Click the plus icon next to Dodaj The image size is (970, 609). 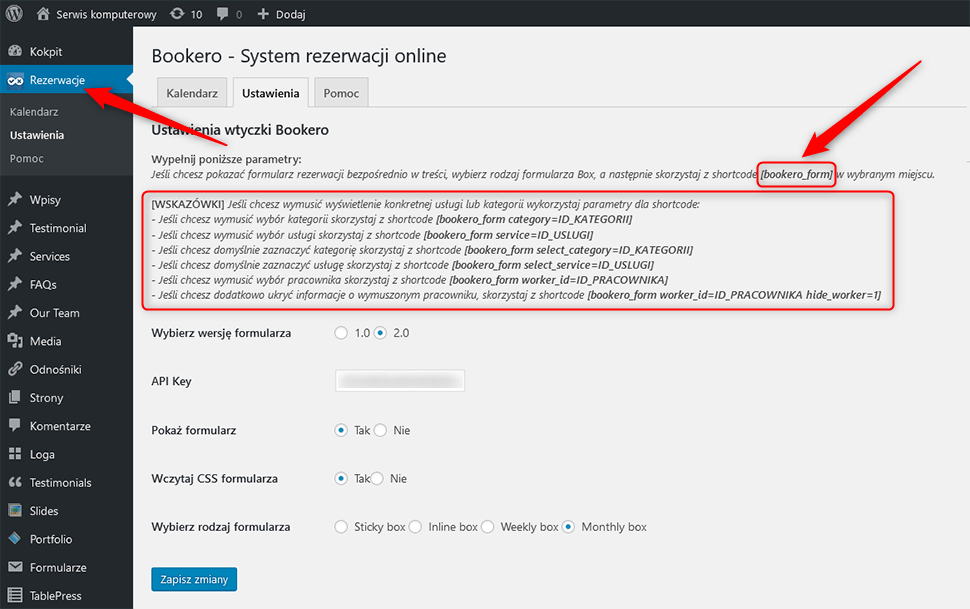pos(263,14)
